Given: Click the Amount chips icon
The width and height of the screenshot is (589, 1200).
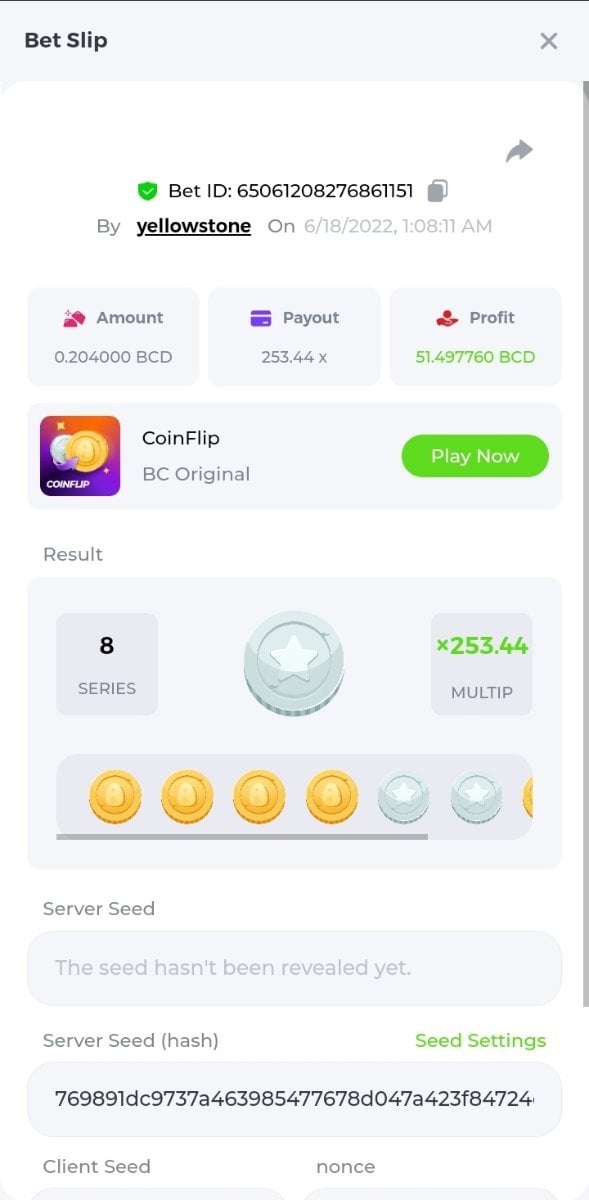Looking at the screenshot, I should point(74,318).
